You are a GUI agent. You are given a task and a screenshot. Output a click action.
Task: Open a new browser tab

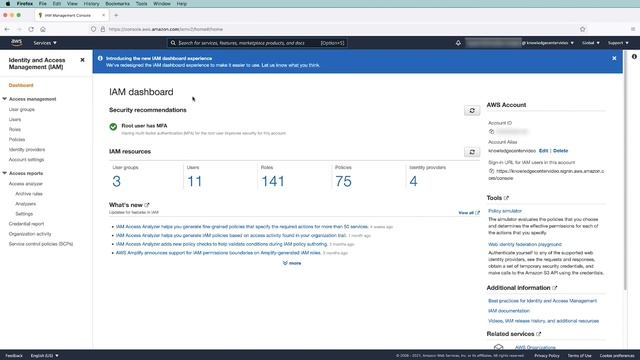click(116, 15)
